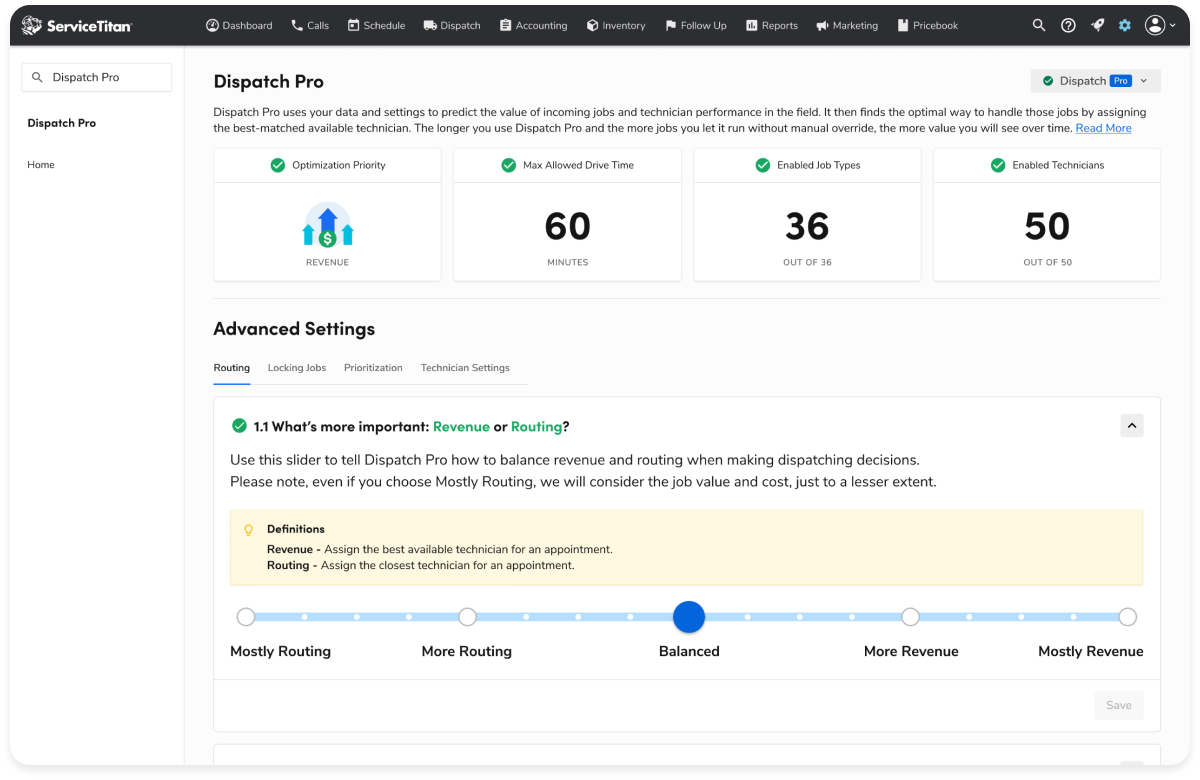This screenshot has height=780, width=1200.
Task: Open the Dispatch Pro status dropdown
Action: pos(1095,81)
